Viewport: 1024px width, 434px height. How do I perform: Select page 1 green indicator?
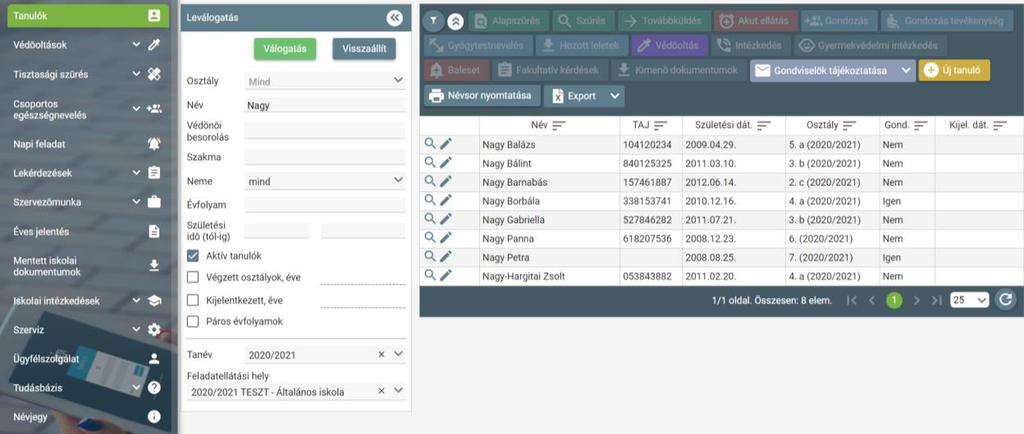pos(894,300)
